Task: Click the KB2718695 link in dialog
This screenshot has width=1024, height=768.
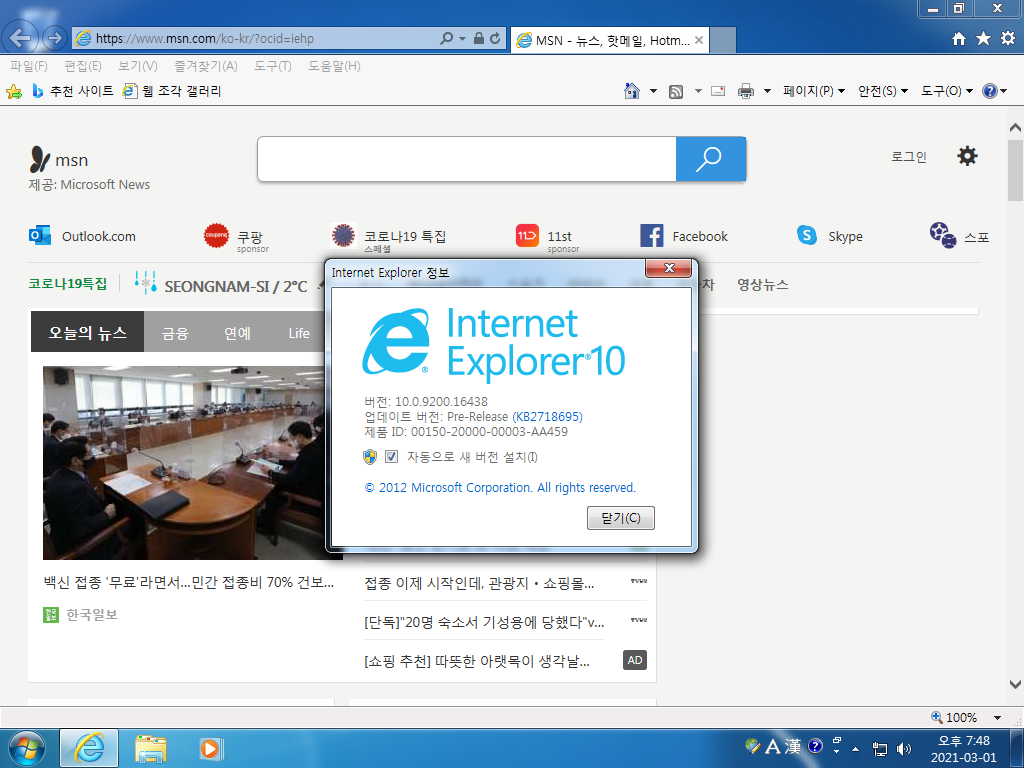Action: [547, 417]
